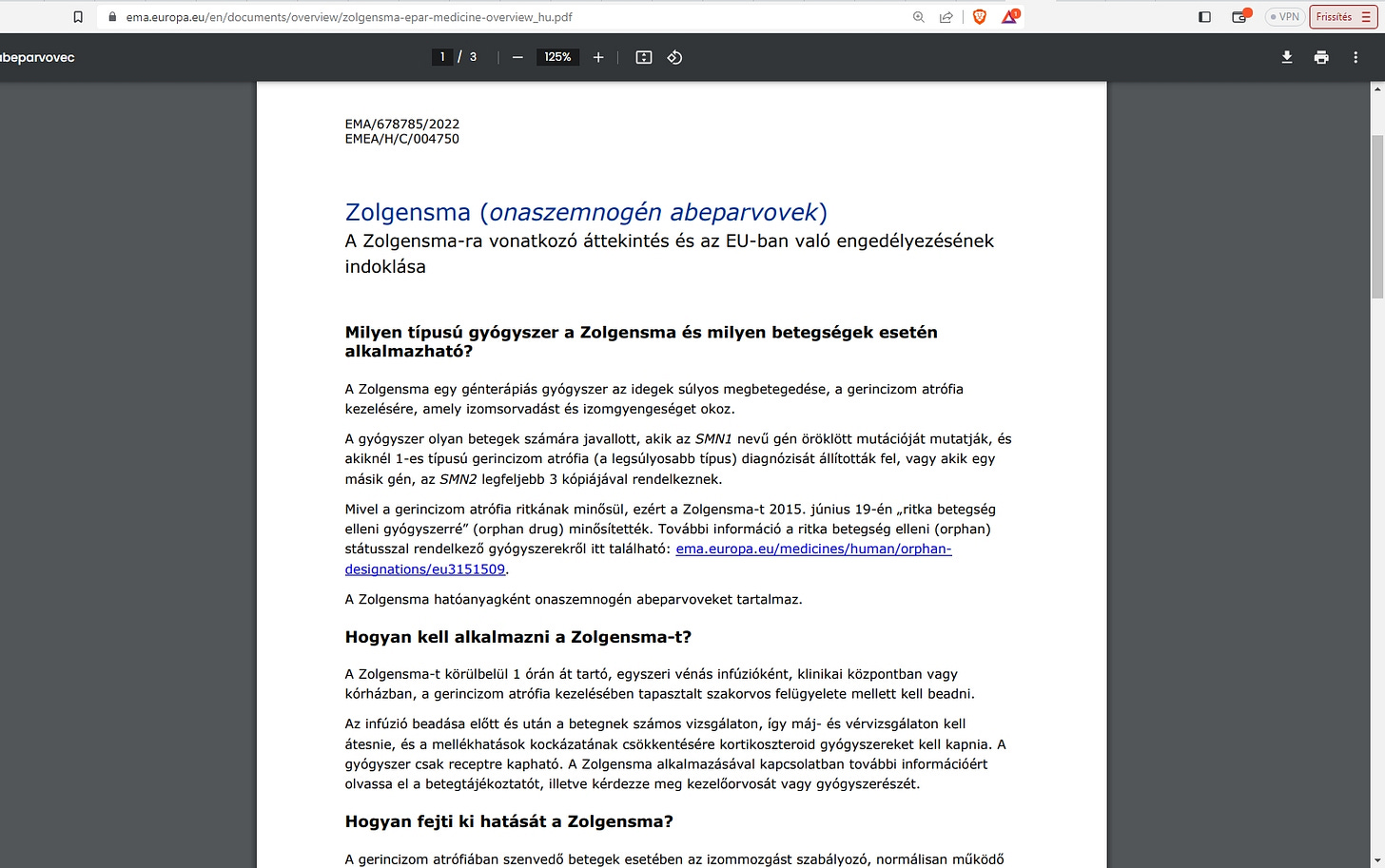Viewport: 1385px width, 868px height.
Task: Click the scrollbar up arrow
Action: click(x=1376, y=88)
